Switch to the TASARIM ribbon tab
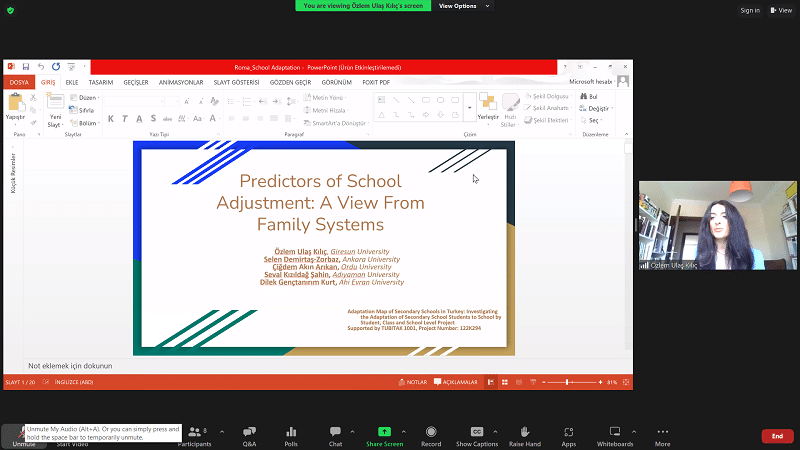This screenshot has width=800, height=450. click(101, 82)
